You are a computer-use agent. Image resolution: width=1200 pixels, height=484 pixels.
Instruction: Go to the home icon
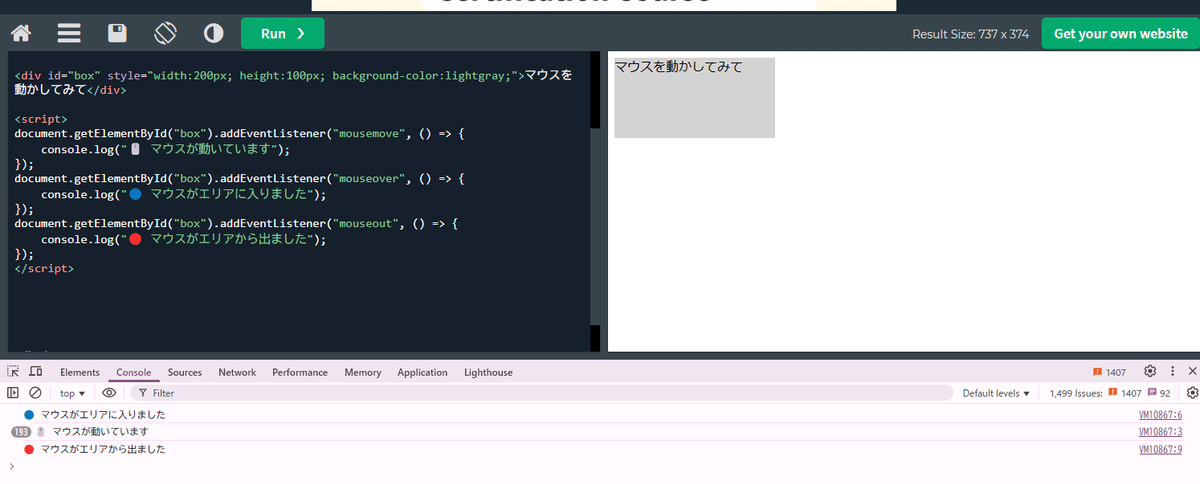pos(20,33)
